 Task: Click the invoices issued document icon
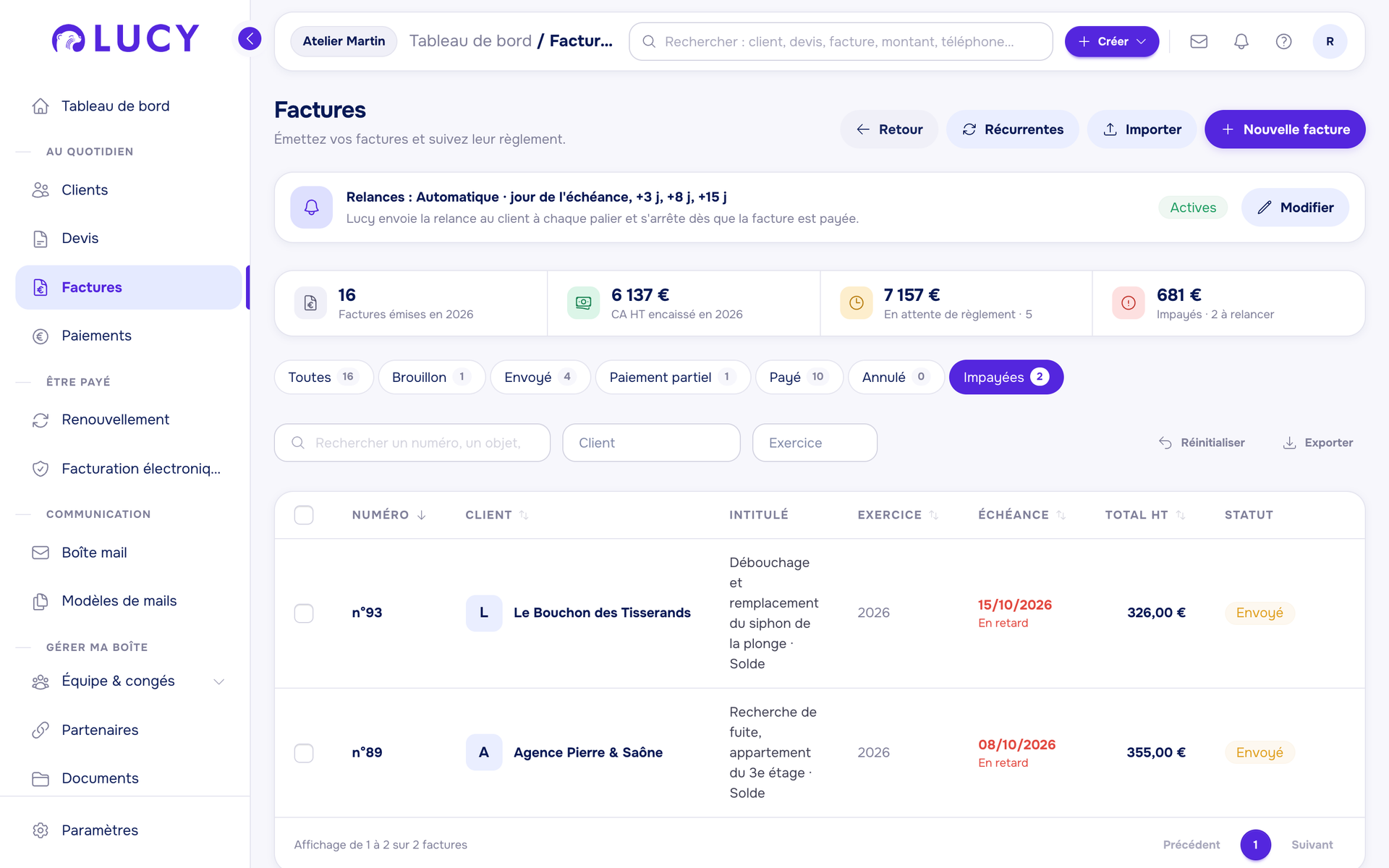(x=310, y=303)
